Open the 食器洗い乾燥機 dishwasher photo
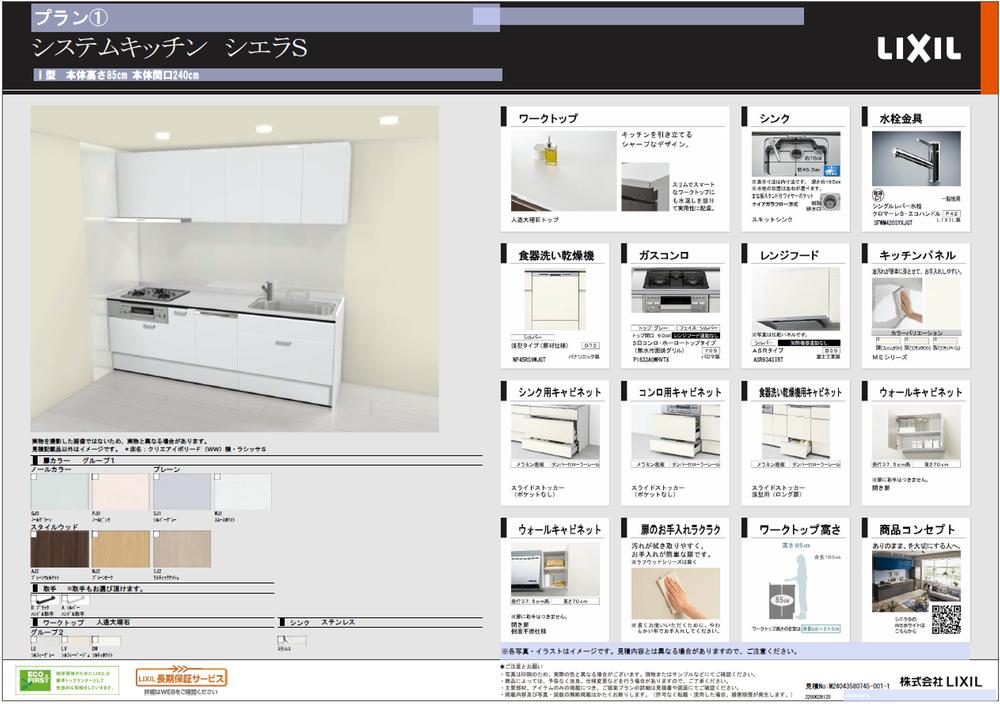The image size is (1000, 704). (x=555, y=300)
